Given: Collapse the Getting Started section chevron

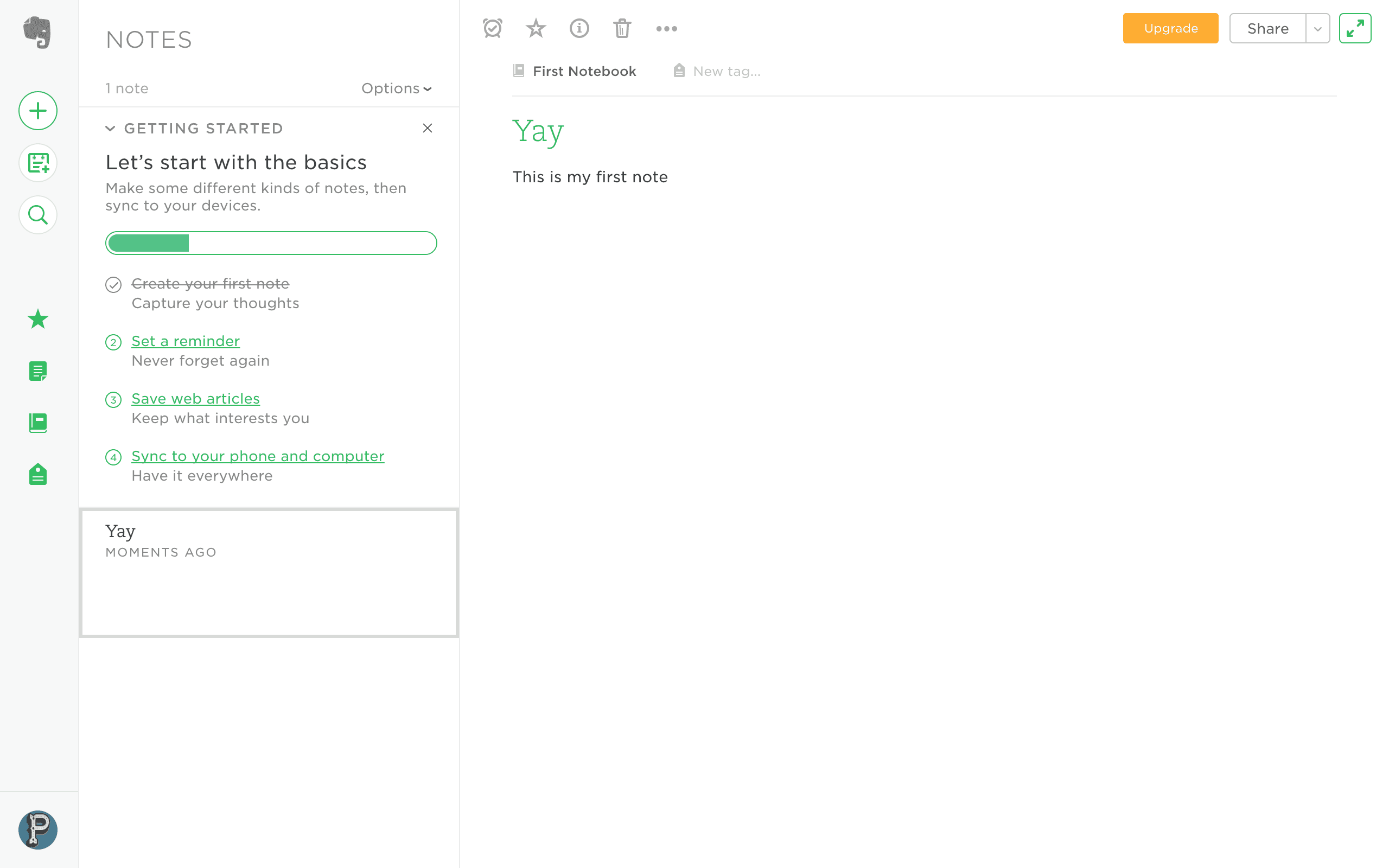Looking at the screenshot, I should 110,128.
